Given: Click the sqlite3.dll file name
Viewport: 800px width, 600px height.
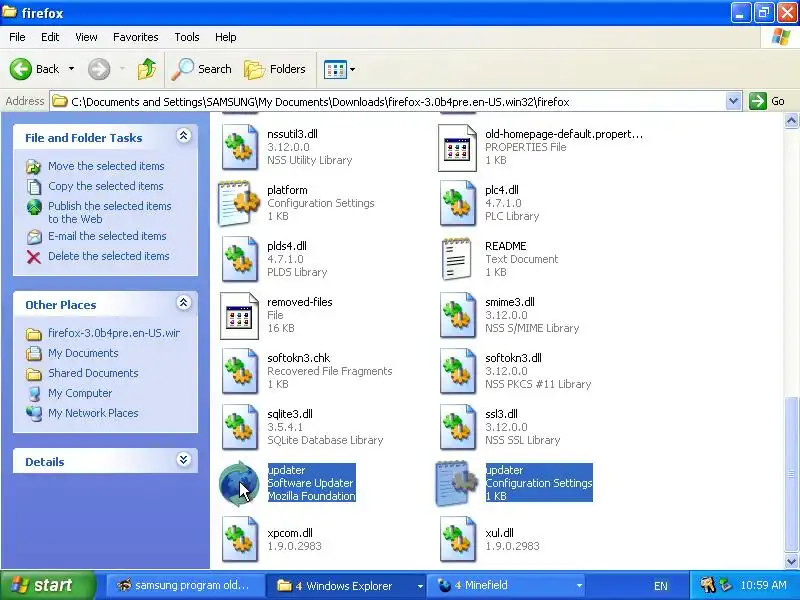Looking at the screenshot, I should [290, 413].
